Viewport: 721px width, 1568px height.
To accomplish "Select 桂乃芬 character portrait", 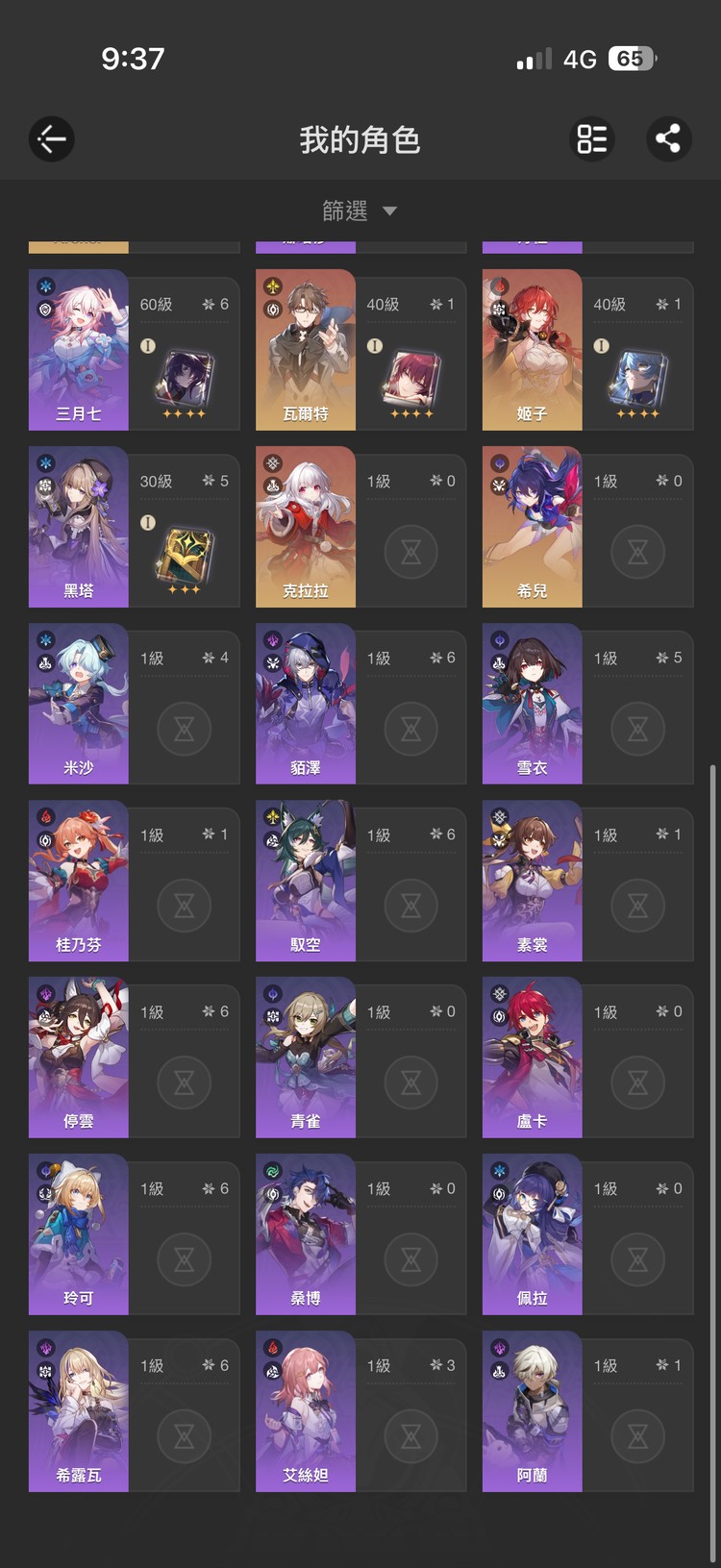I will pyautogui.click(x=79, y=880).
